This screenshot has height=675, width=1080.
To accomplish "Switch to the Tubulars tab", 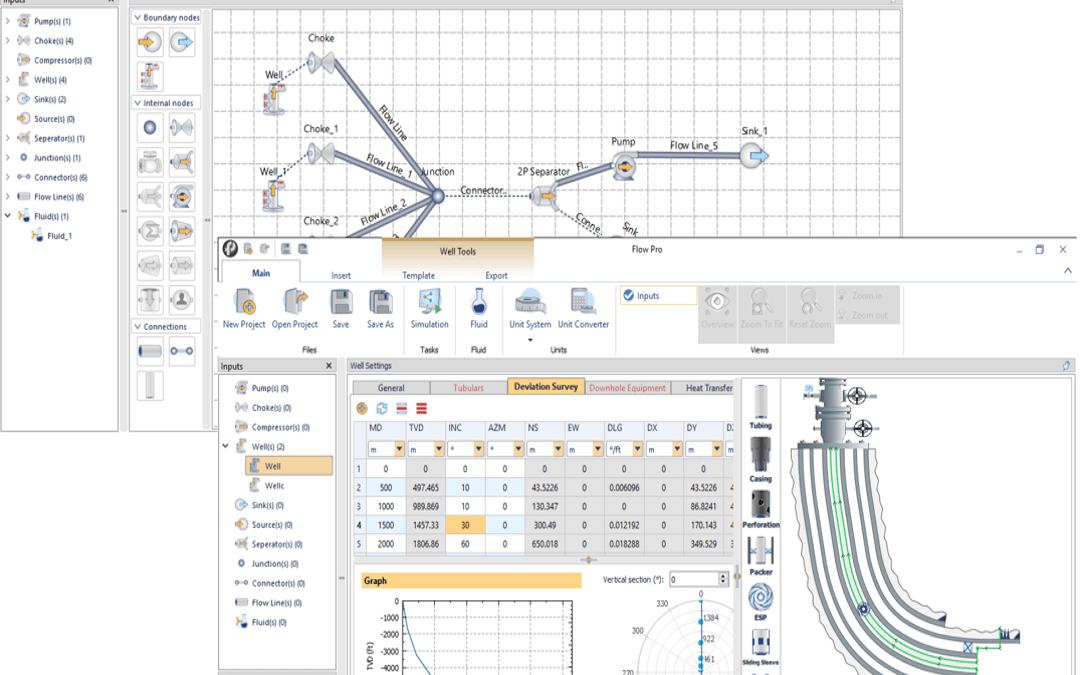I will (468, 388).
